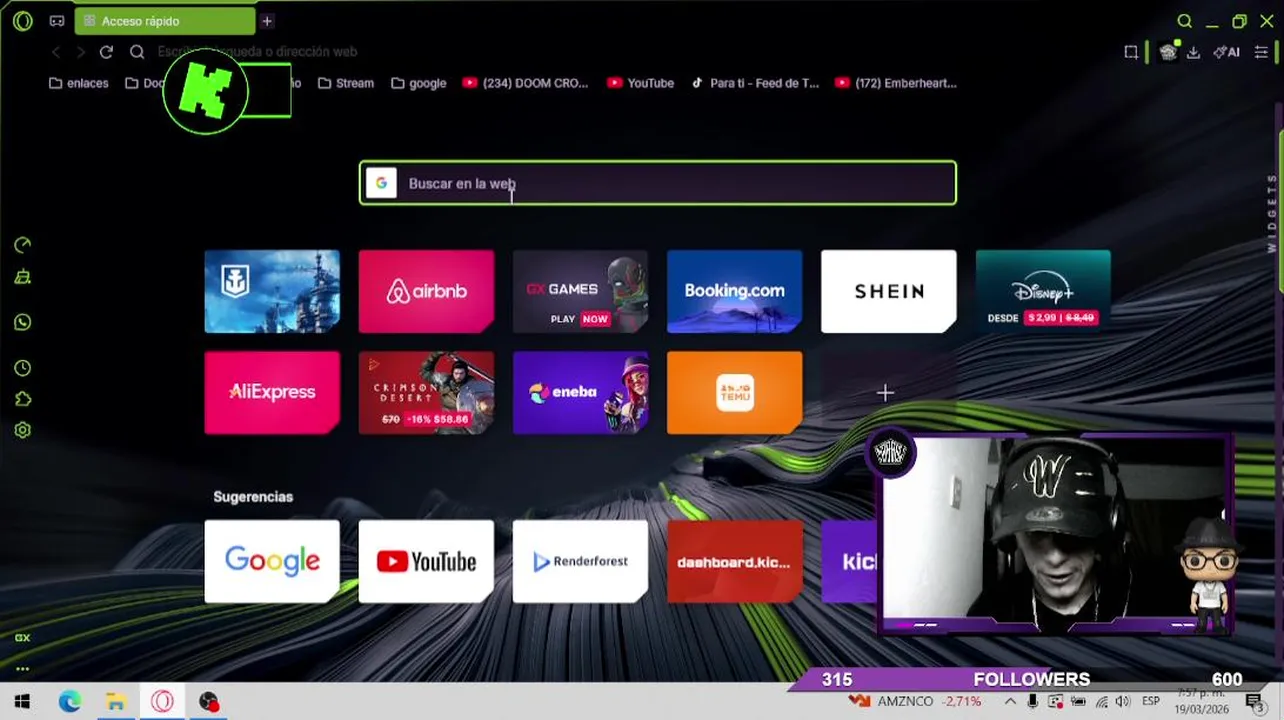The width and height of the screenshot is (1284, 720).
Task: Open the GX Games Play Now tile
Action: tap(580, 291)
